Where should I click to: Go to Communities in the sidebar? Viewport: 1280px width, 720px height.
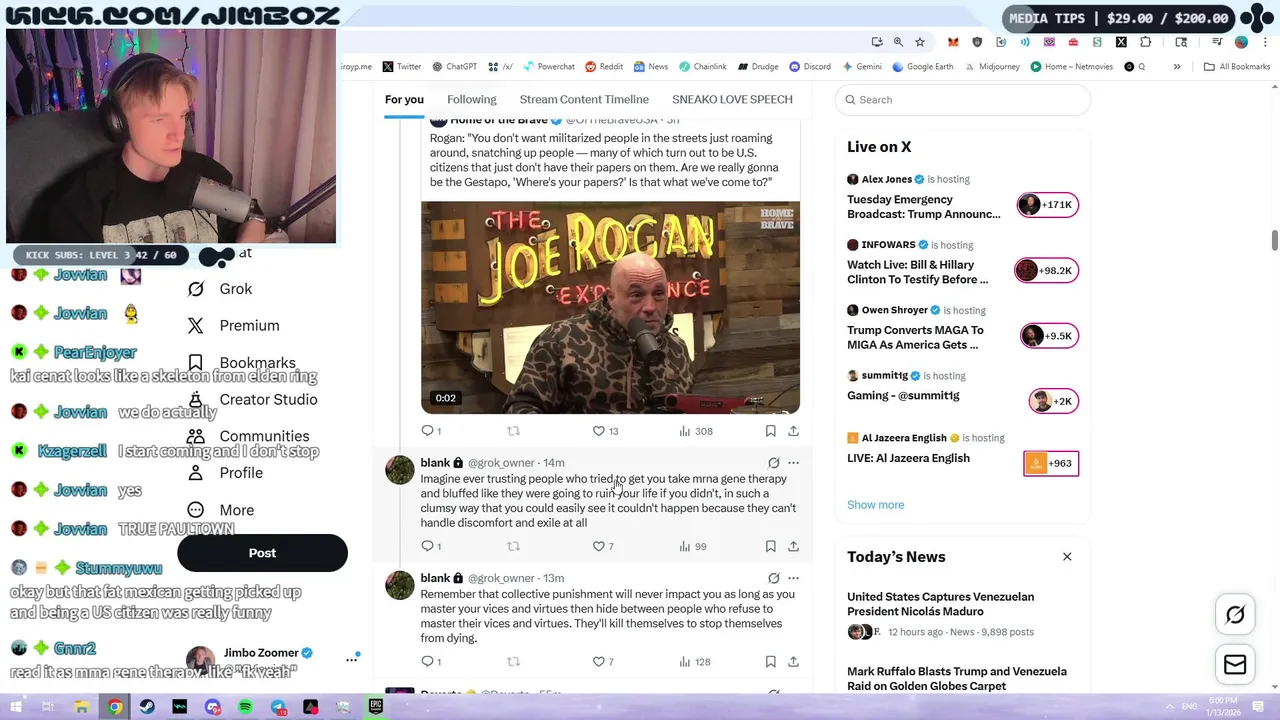click(x=248, y=436)
